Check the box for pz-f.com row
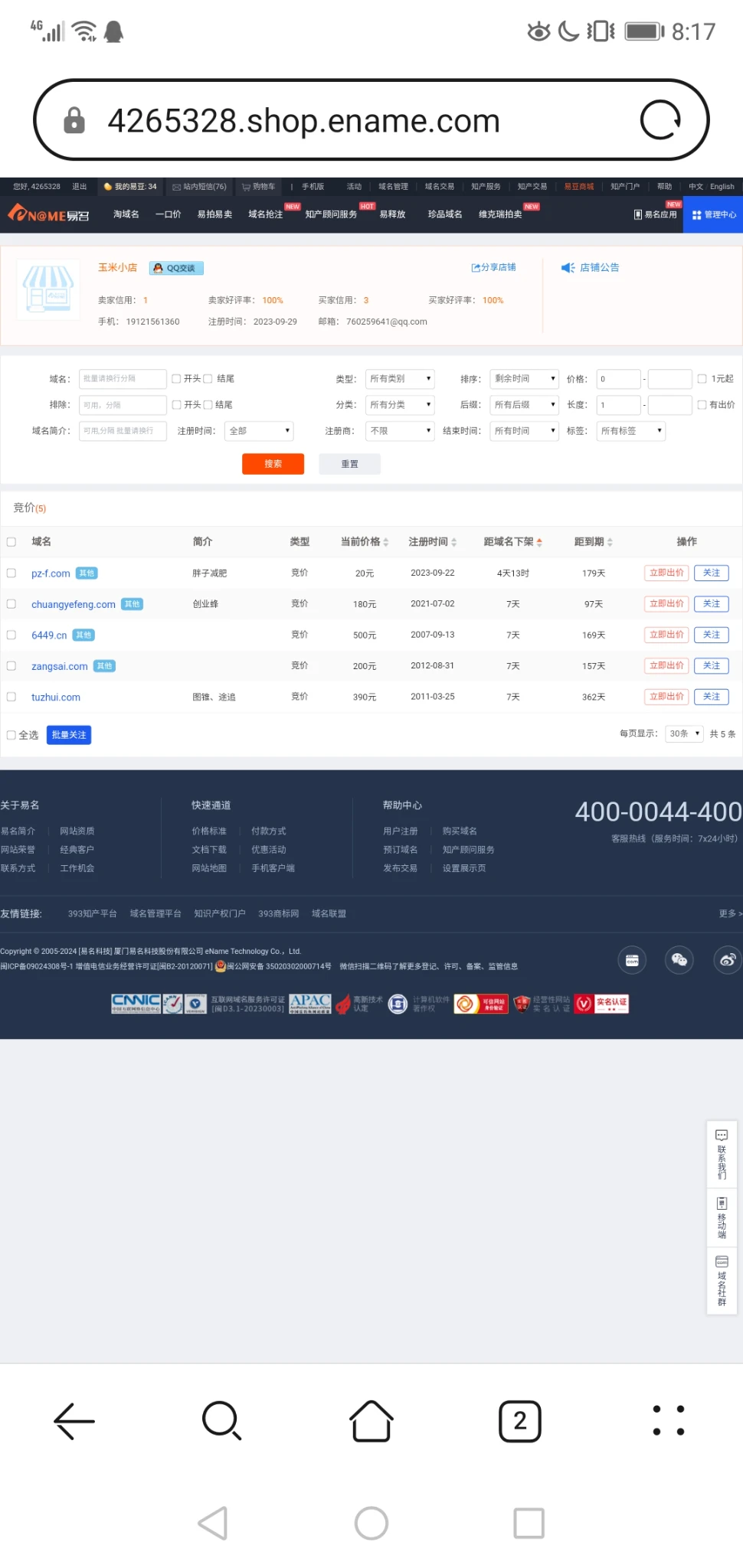The width and height of the screenshot is (743, 1568). point(11,573)
